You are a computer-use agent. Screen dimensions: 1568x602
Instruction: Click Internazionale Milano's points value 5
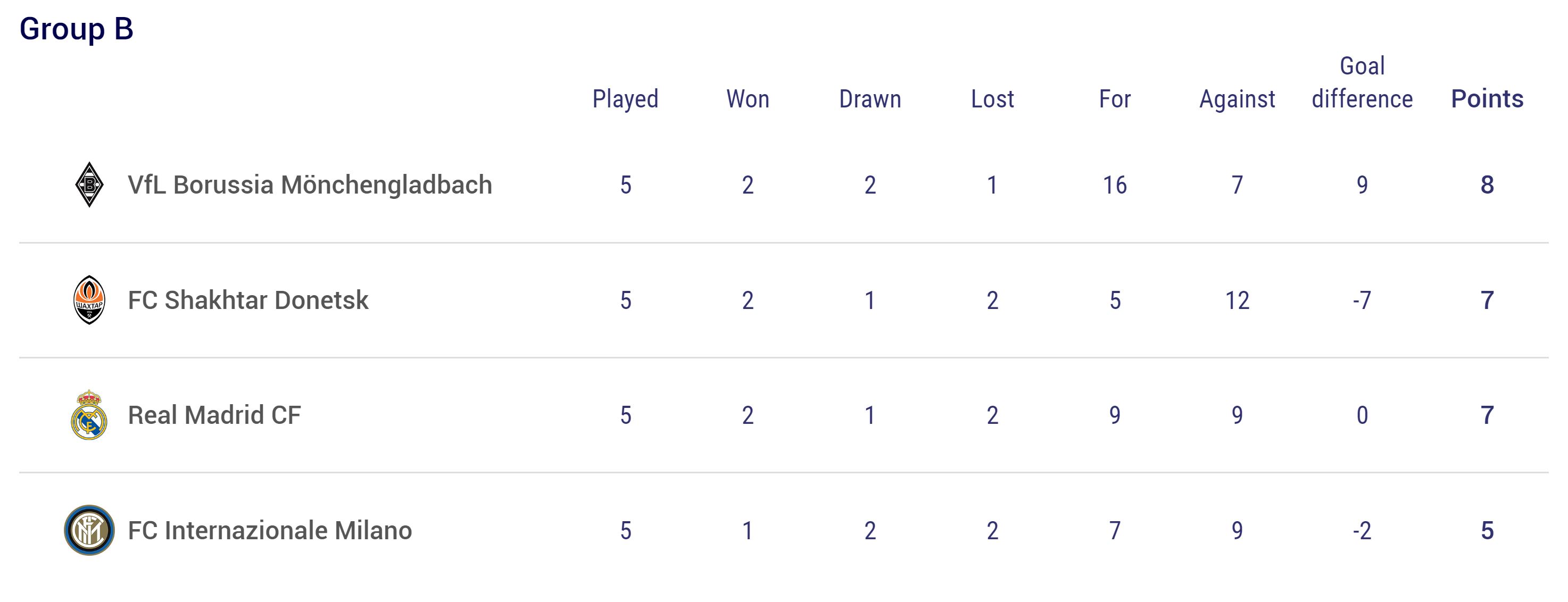coord(1487,530)
